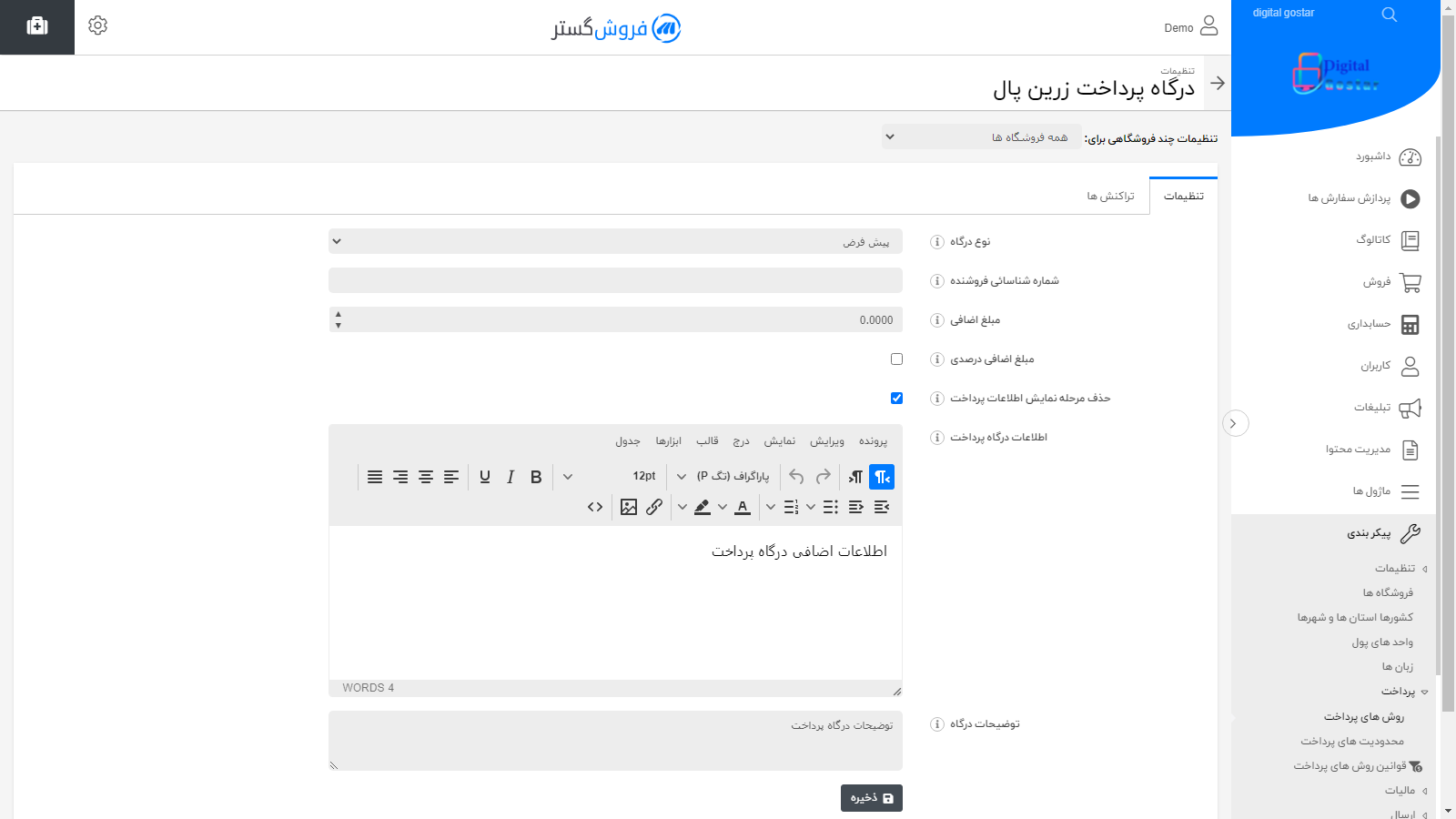Viewport: 1456px width, 819px height.
Task: Open the ویرایش editor menu
Action: 827,441
